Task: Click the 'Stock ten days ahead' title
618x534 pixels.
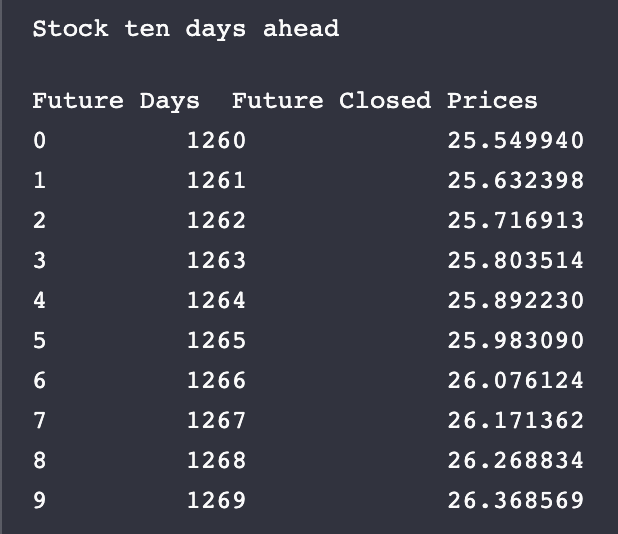Action: 186,30
